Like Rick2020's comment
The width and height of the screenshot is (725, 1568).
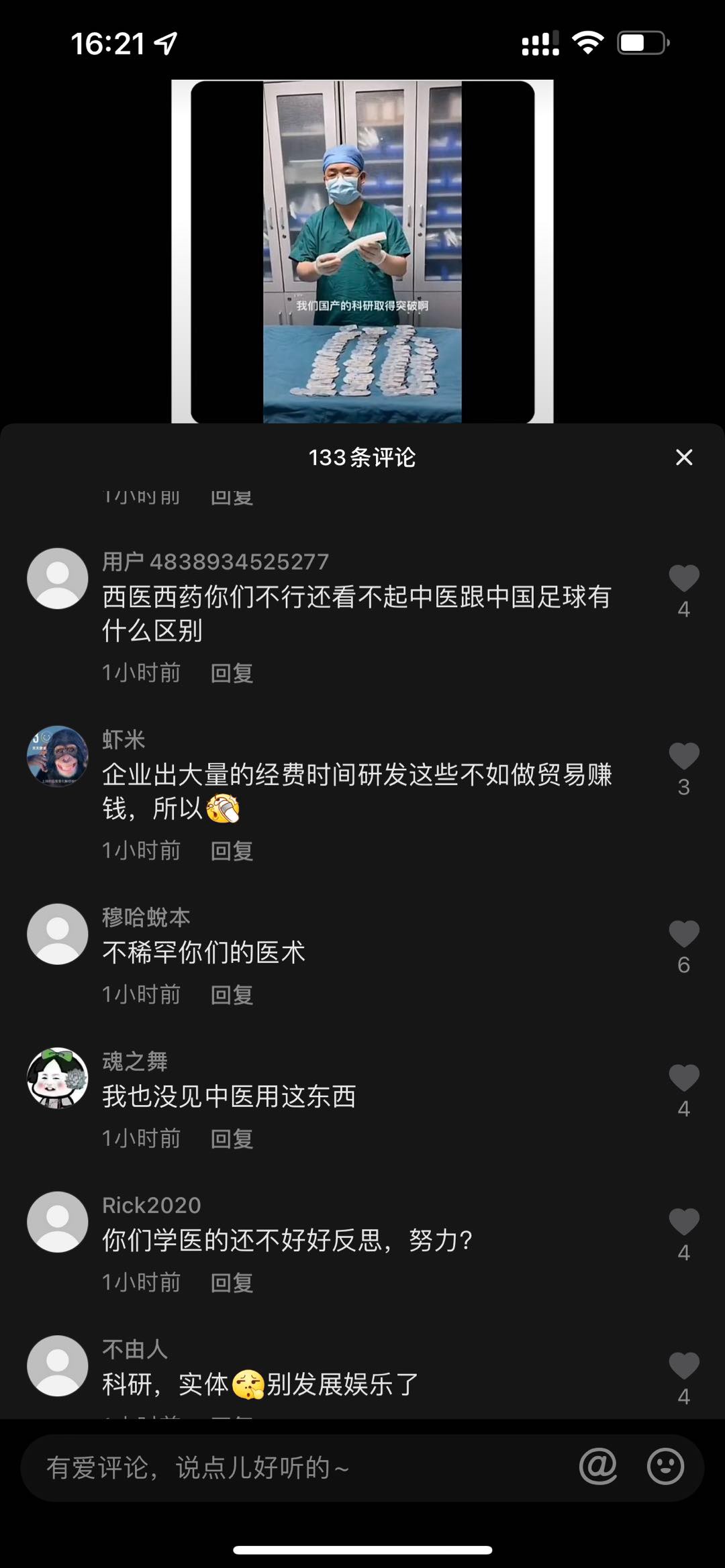point(683,1222)
